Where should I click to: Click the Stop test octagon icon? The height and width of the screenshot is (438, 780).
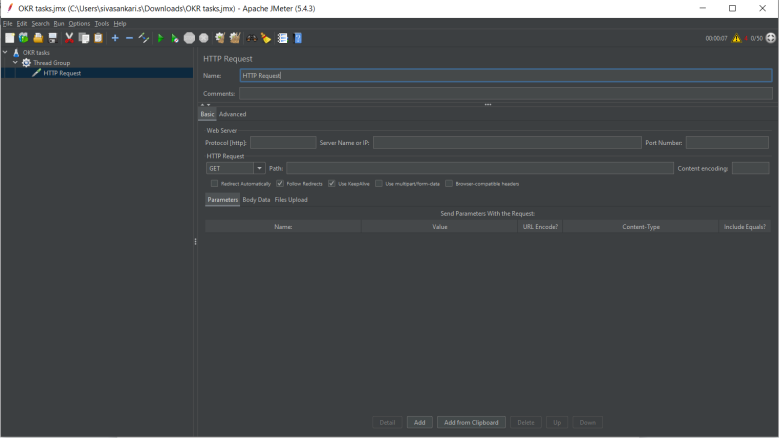point(189,38)
